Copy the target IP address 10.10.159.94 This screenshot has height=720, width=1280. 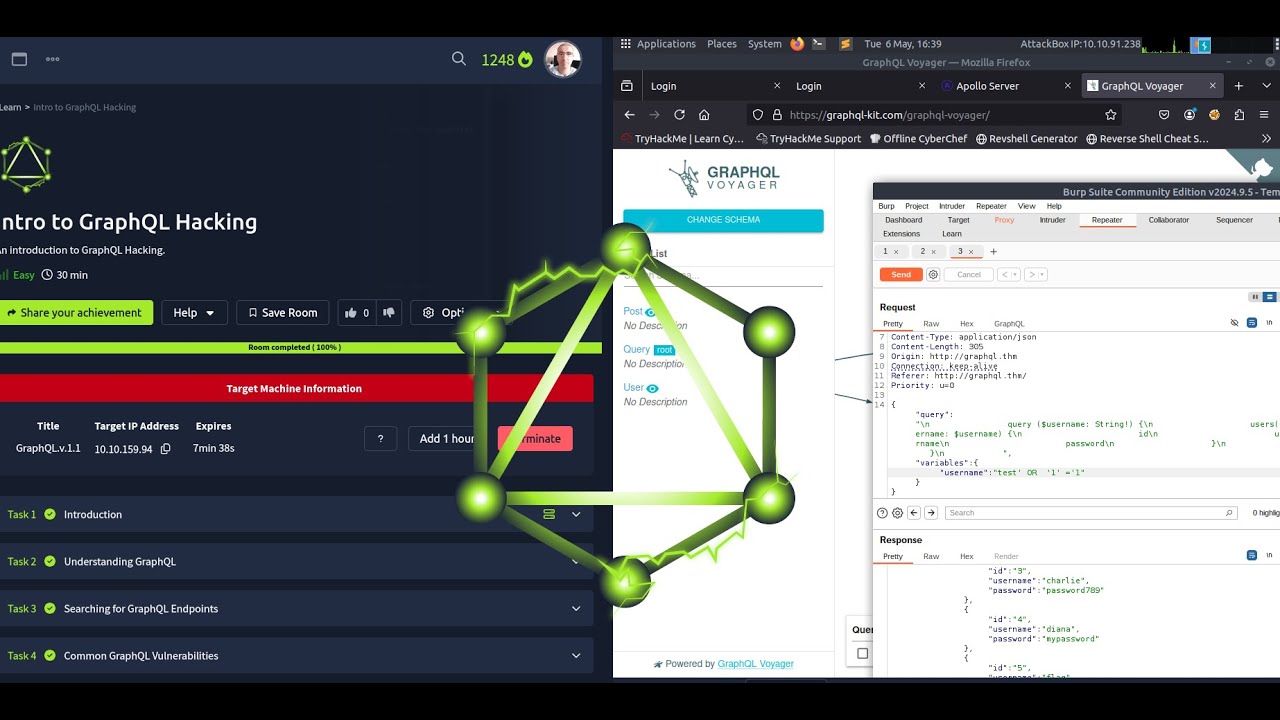(x=166, y=449)
